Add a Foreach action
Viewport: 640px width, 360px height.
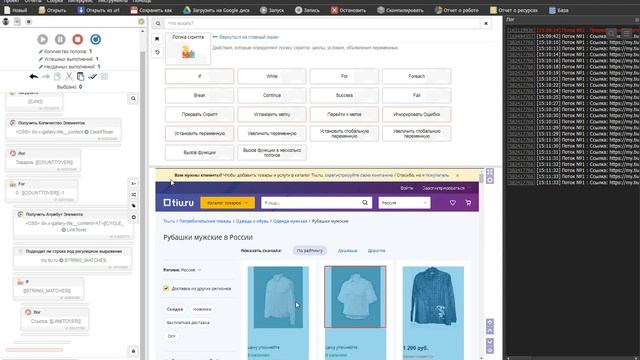[x=416, y=76]
